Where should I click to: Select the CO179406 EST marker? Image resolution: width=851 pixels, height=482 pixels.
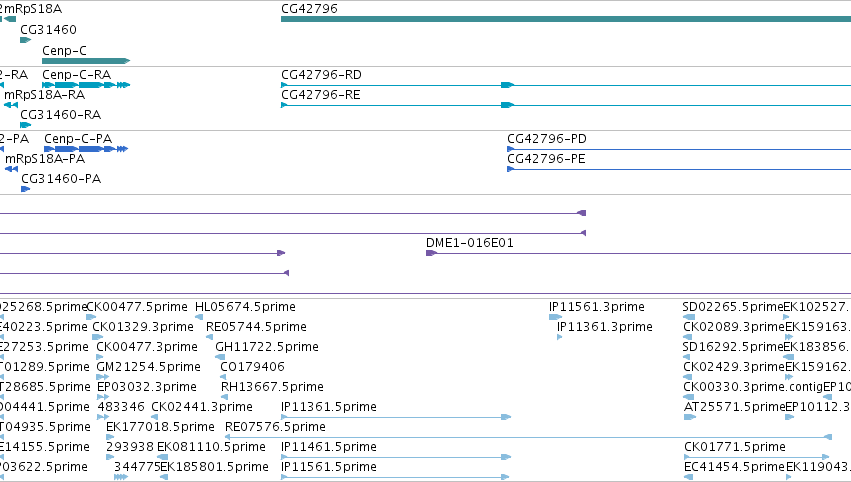coord(223,377)
